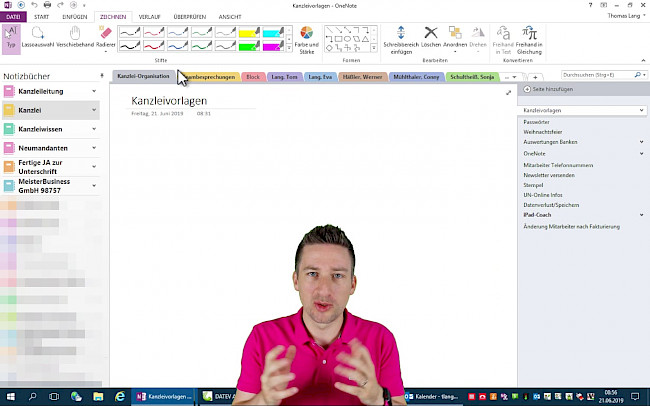Click the Löschen icon in ribbon
This screenshot has height=406, width=650.
pyautogui.click(x=432, y=40)
